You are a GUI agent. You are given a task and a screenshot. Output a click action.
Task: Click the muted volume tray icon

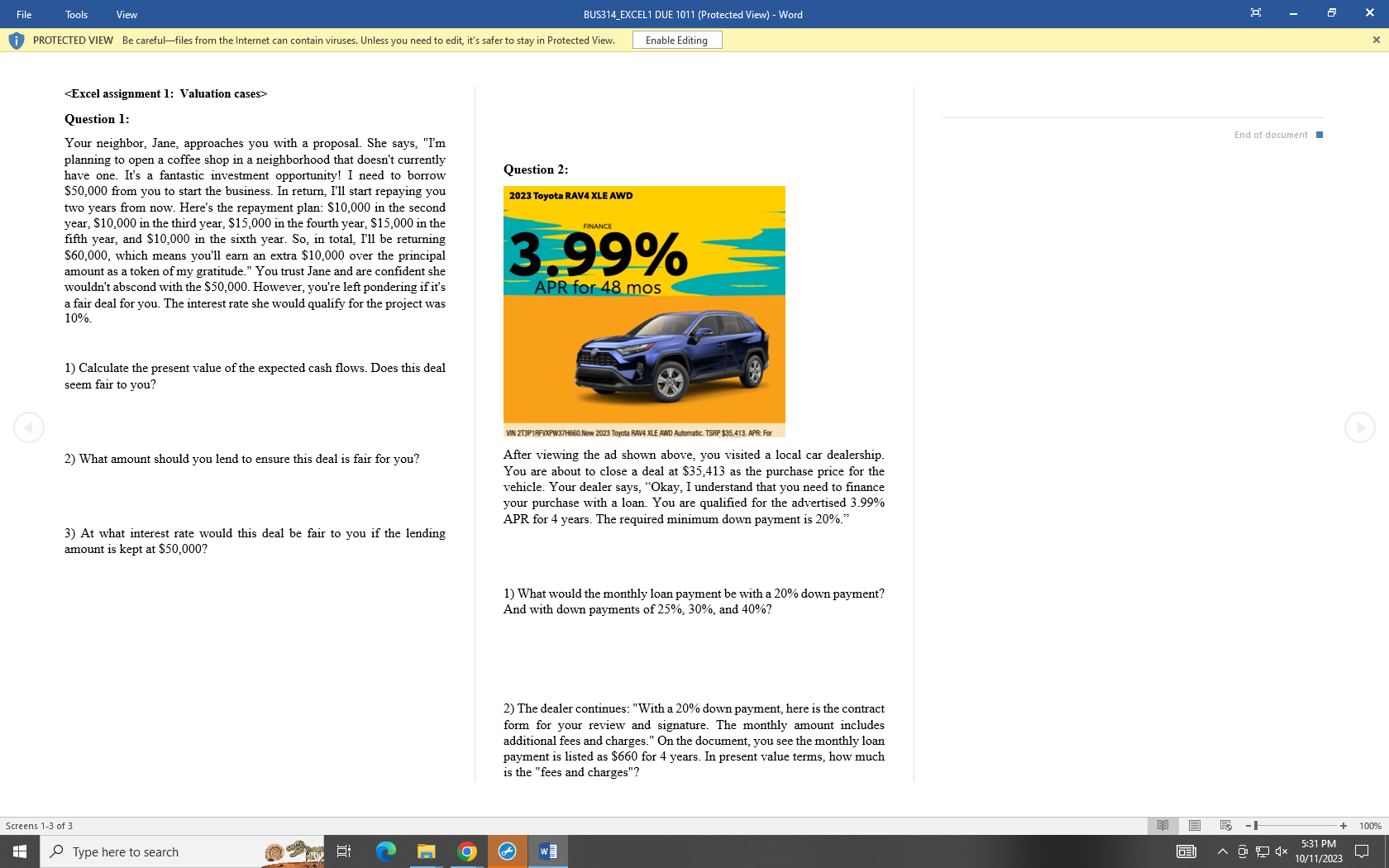(x=1282, y=851)
